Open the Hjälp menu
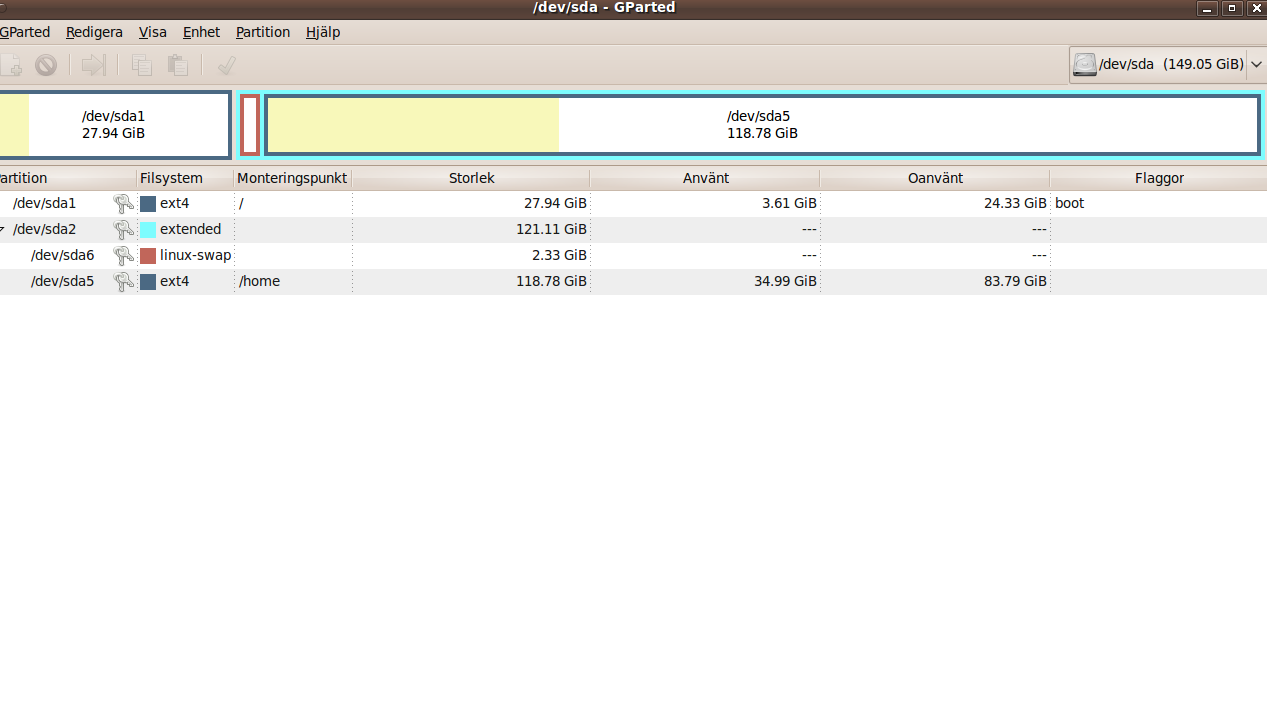 pos(323,32)
